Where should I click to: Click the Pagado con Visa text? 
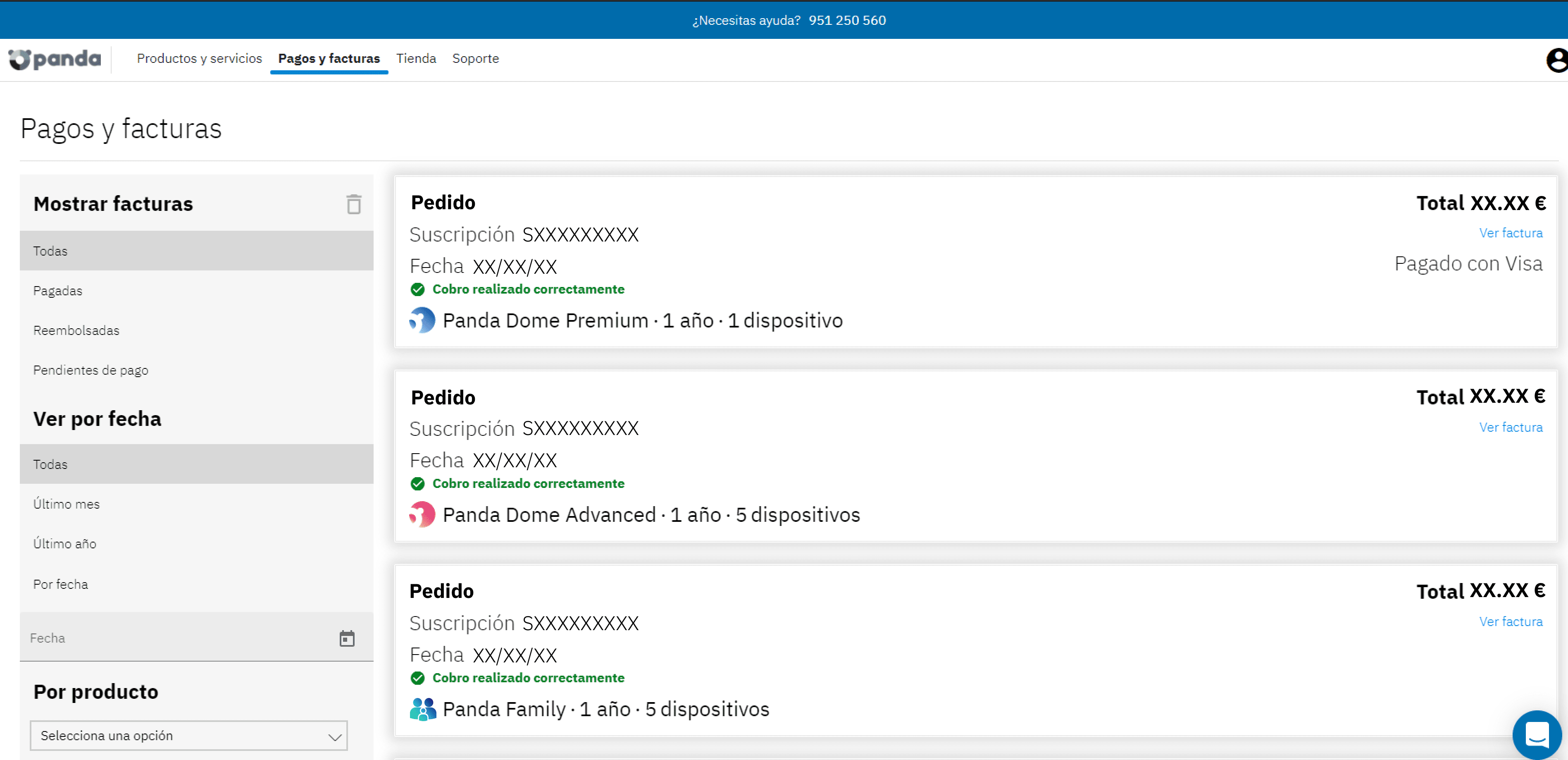pyautogui.click(x=1468, y=264)
